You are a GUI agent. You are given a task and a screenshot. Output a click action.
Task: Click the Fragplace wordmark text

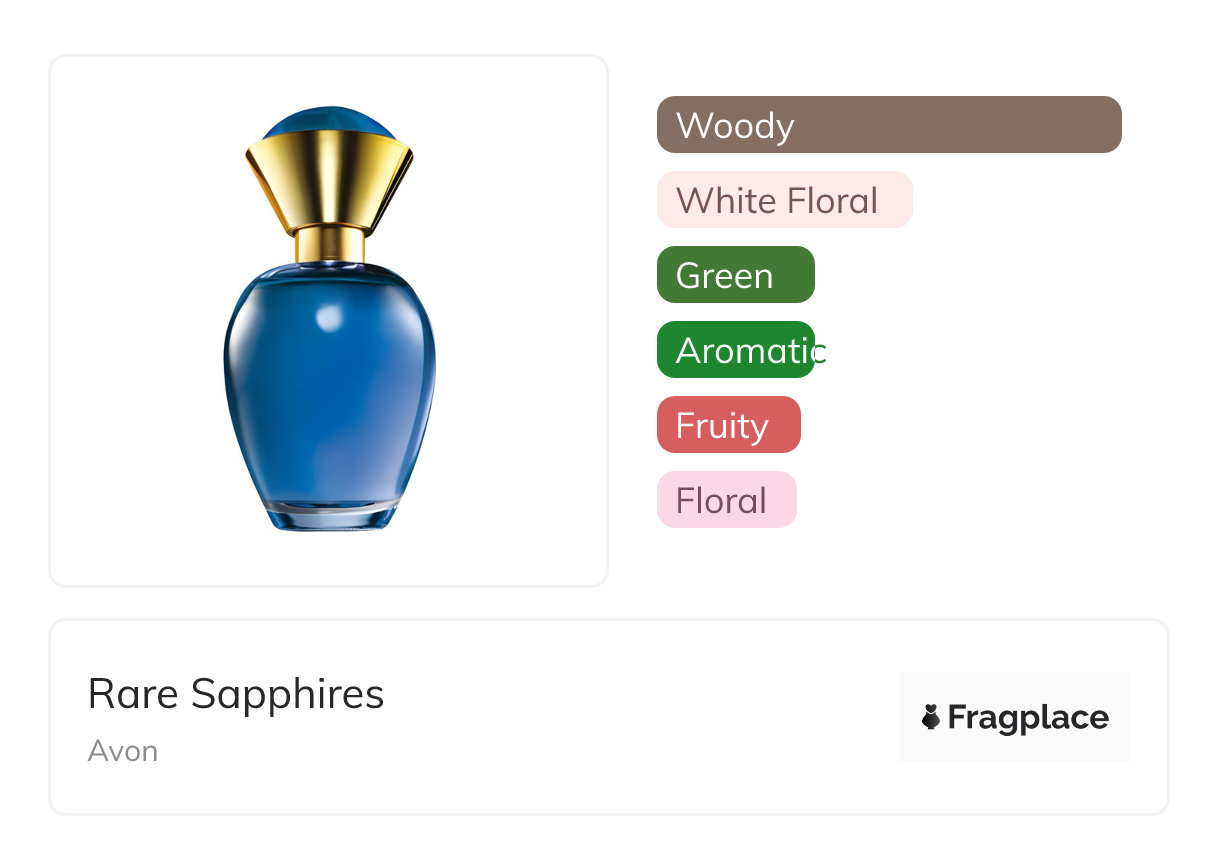tap(1028, 718)
